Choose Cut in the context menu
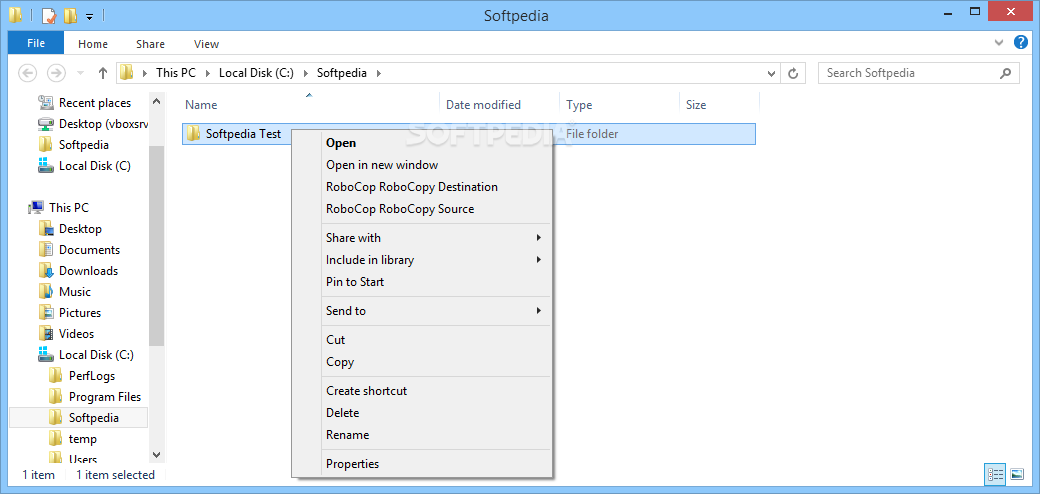1040x494 pixels. tap(336, 340)
